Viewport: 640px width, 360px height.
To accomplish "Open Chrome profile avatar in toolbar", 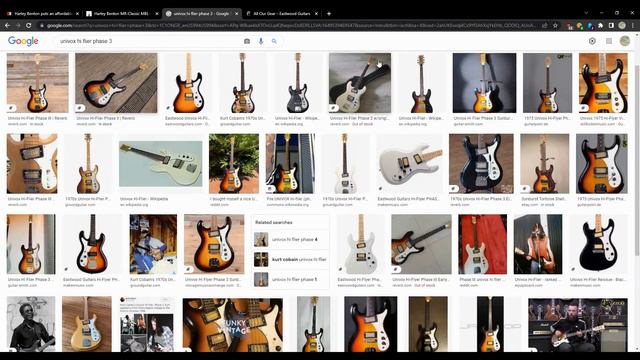I will pyautogui.click(x=622, y=25).
